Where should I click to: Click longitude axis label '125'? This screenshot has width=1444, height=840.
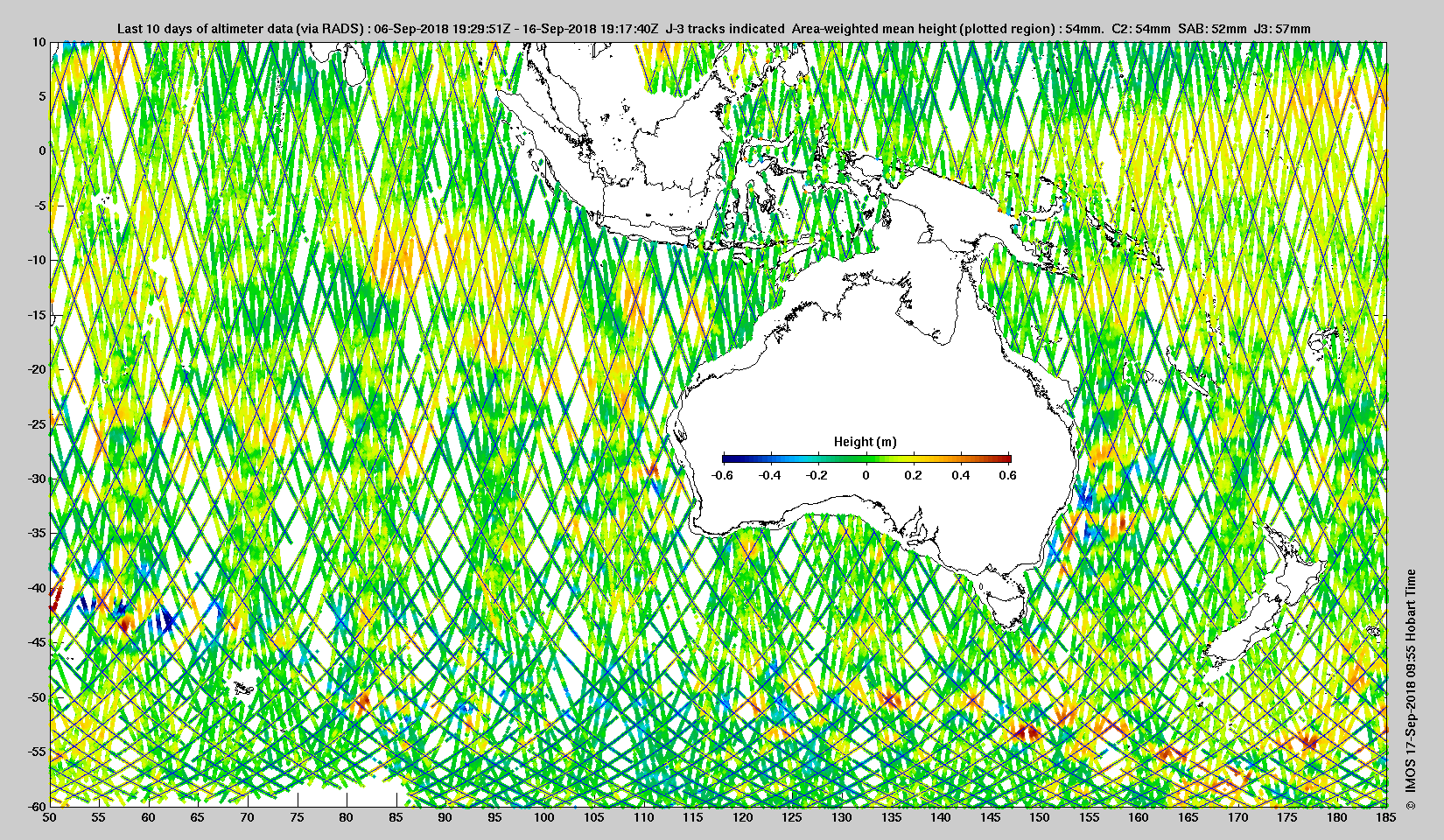click(792, 817)
